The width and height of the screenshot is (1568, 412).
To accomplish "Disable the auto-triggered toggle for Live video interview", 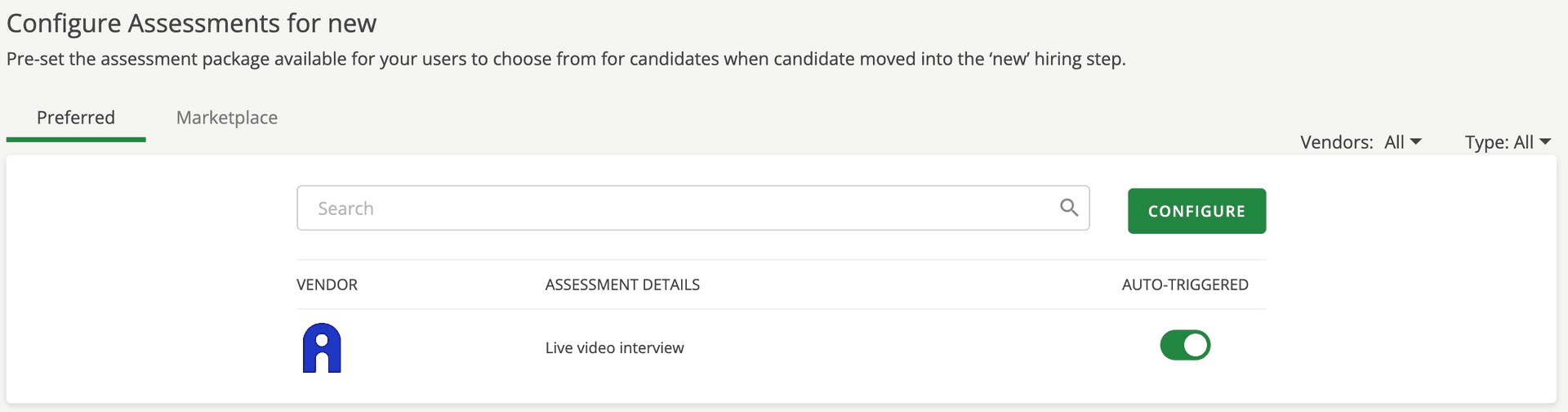I will point(1184,345).
